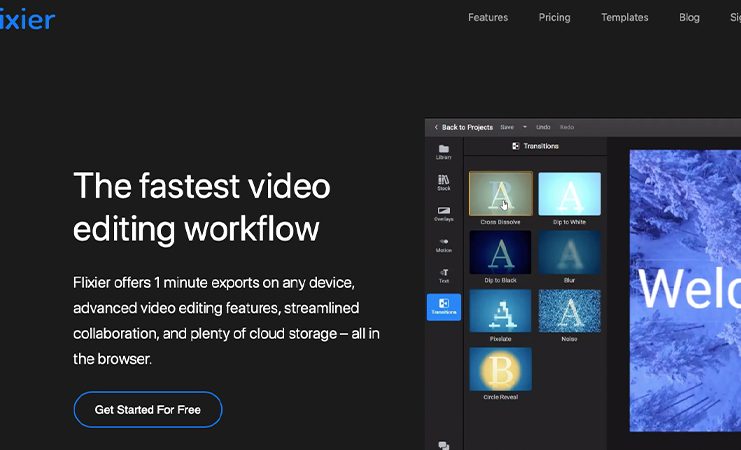
Task: Click Redo in the editor toolbar
Action: click(567, 127)
